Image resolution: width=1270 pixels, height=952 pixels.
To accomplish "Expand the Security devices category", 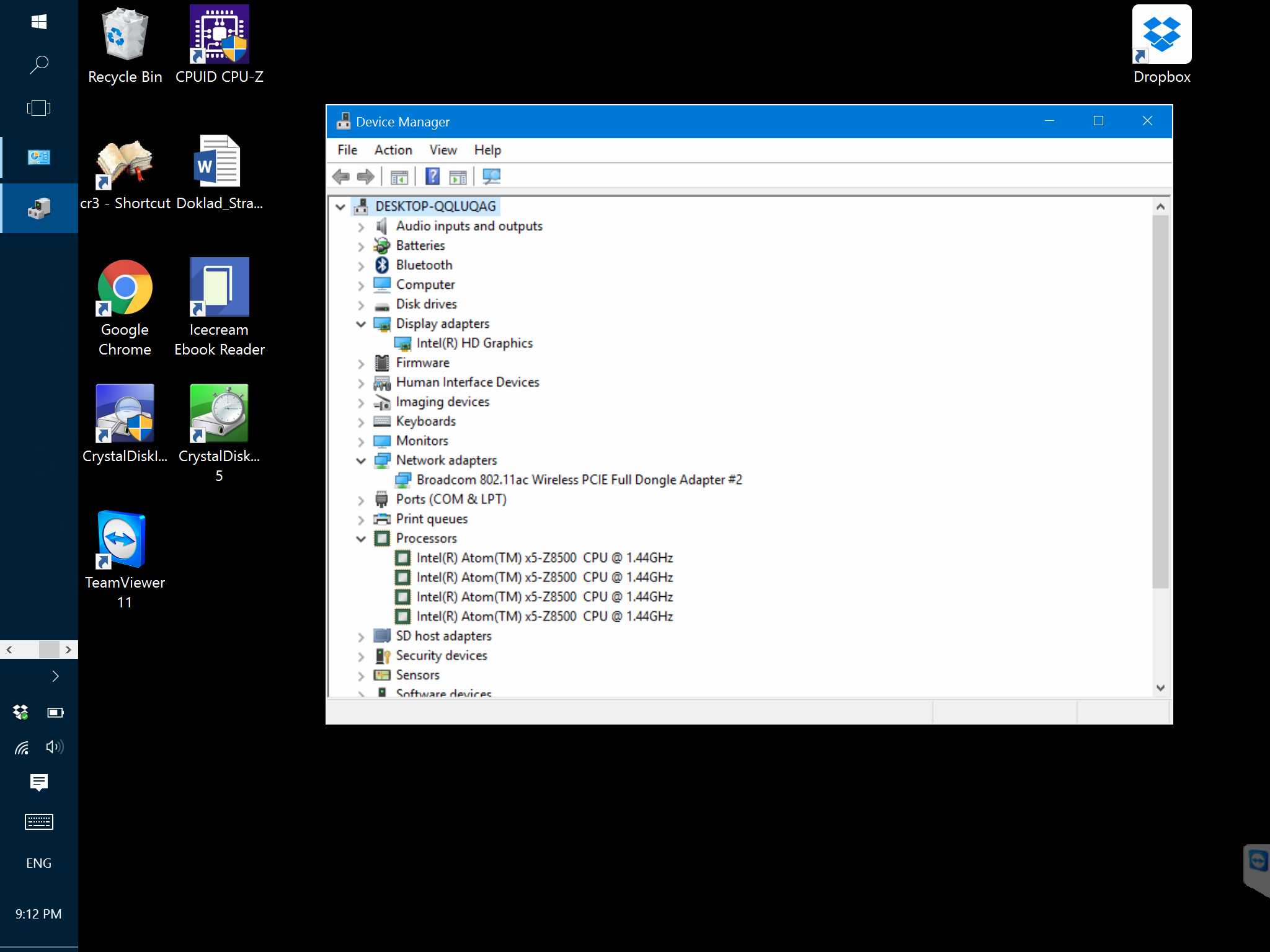I will click(x=361, y=657).
